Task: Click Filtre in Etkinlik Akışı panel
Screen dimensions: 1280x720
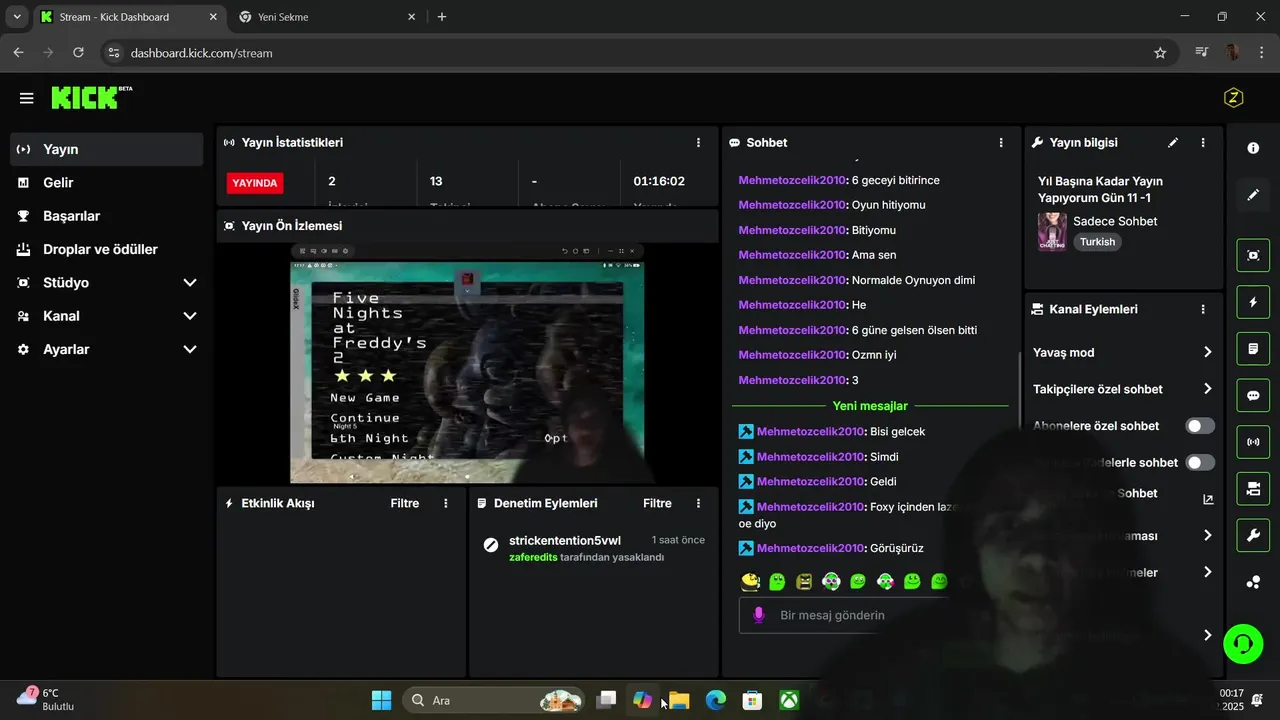Action: tap(405, 503)
